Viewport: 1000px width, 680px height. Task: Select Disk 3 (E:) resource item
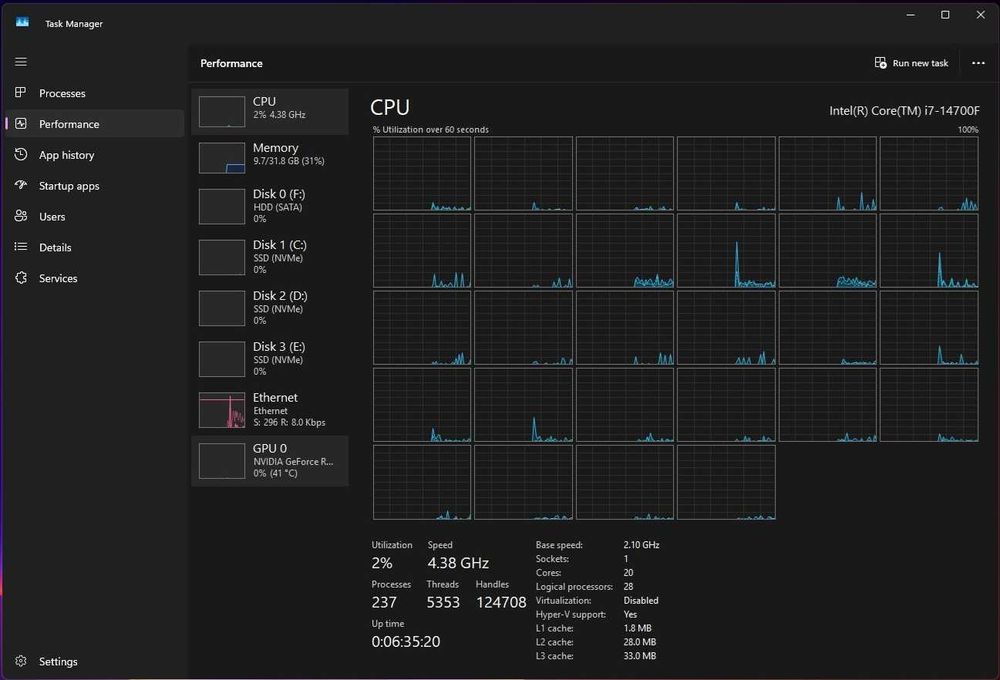[270, 359]
